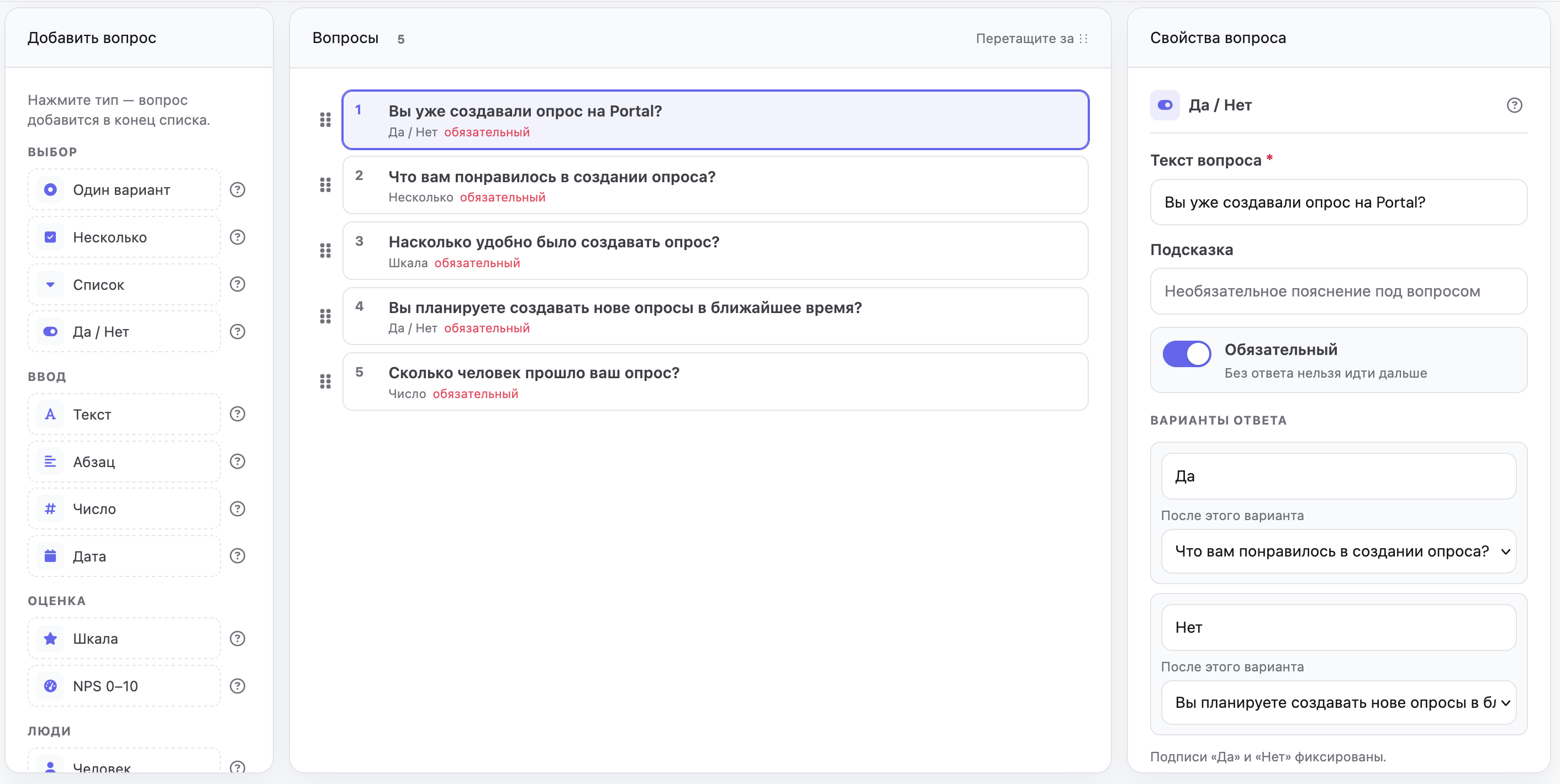Add a Да / Нет question
The width and height of the screenshot is (1560, 784).
[124, 331]
